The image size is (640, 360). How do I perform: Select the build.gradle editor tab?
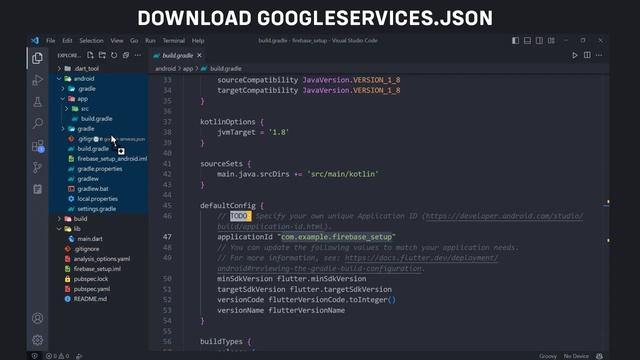pos(177,55)
